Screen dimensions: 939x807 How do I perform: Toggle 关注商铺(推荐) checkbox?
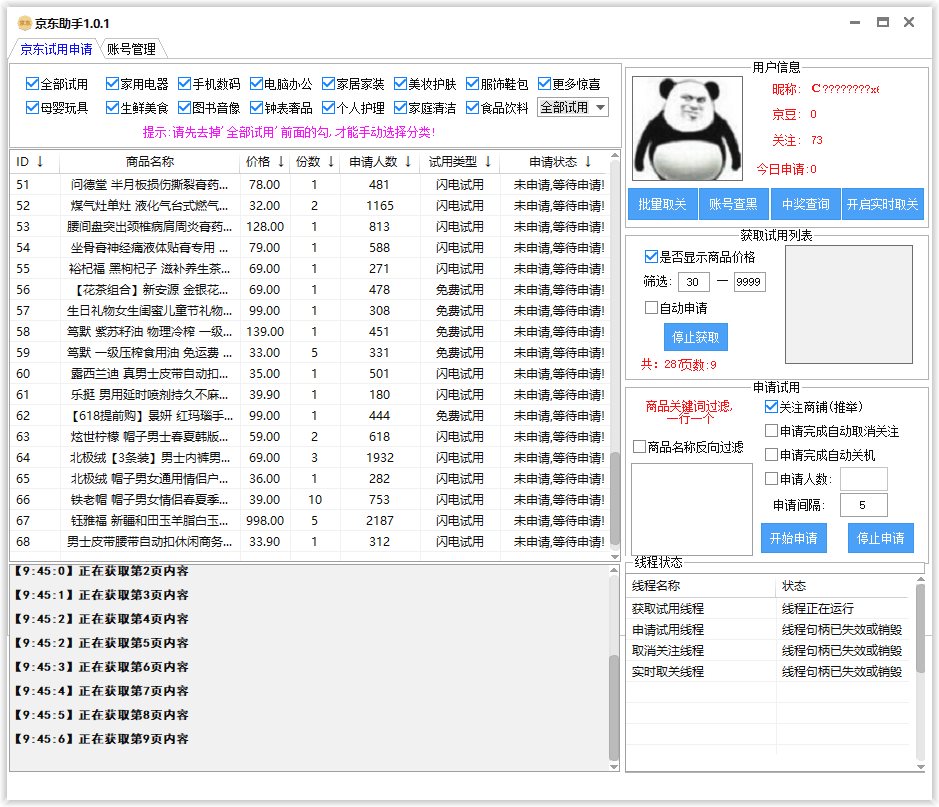click(771, 407)
